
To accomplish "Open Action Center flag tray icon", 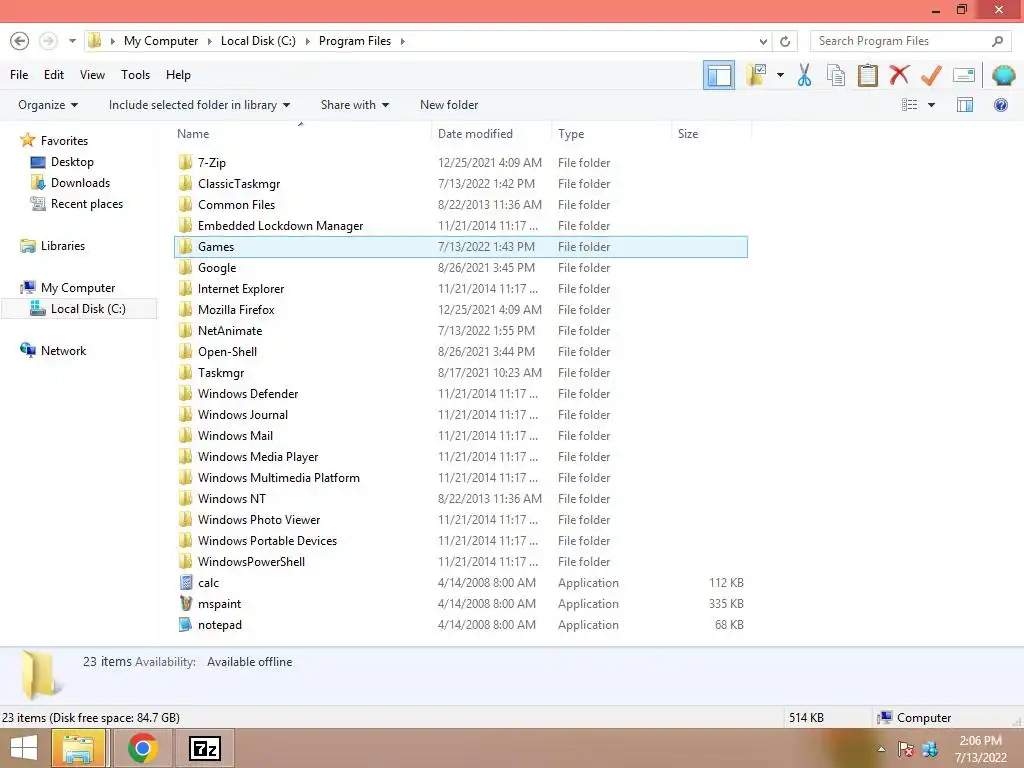I will pyautogui.click(x=906, y=749).
